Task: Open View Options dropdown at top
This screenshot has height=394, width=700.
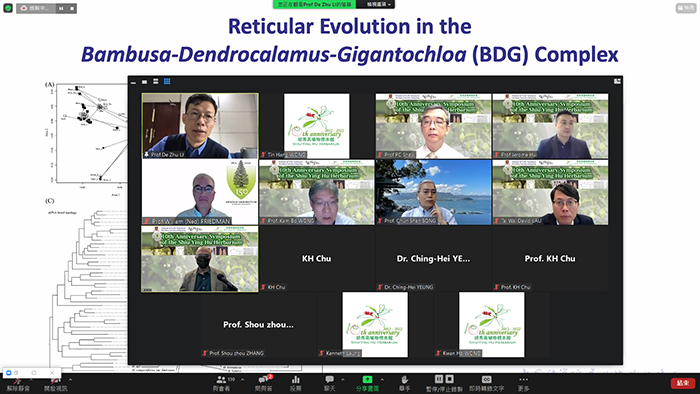Action: pyautogui.click(x=379, y=4)
